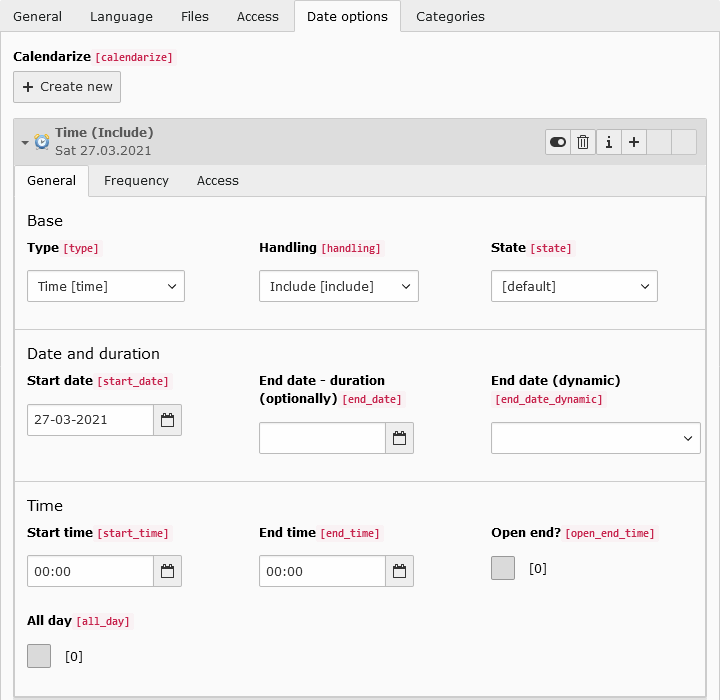Show info for the Time record
The image size is (720, 700).
click(608, 142)
